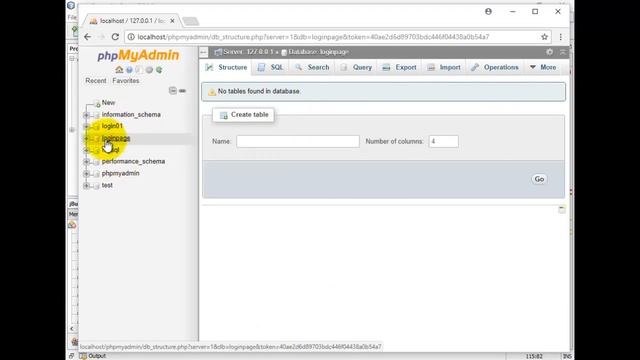Click the browser address bar URL
The height and width of the screenshot is (360, 640).
[x=313, y=37]
